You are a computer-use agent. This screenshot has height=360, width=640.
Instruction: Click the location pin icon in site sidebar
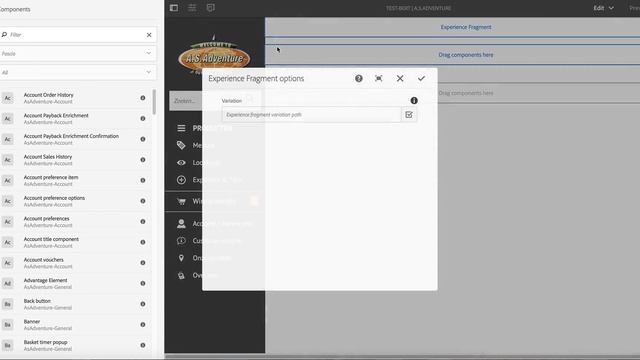[x=181, y=258]
